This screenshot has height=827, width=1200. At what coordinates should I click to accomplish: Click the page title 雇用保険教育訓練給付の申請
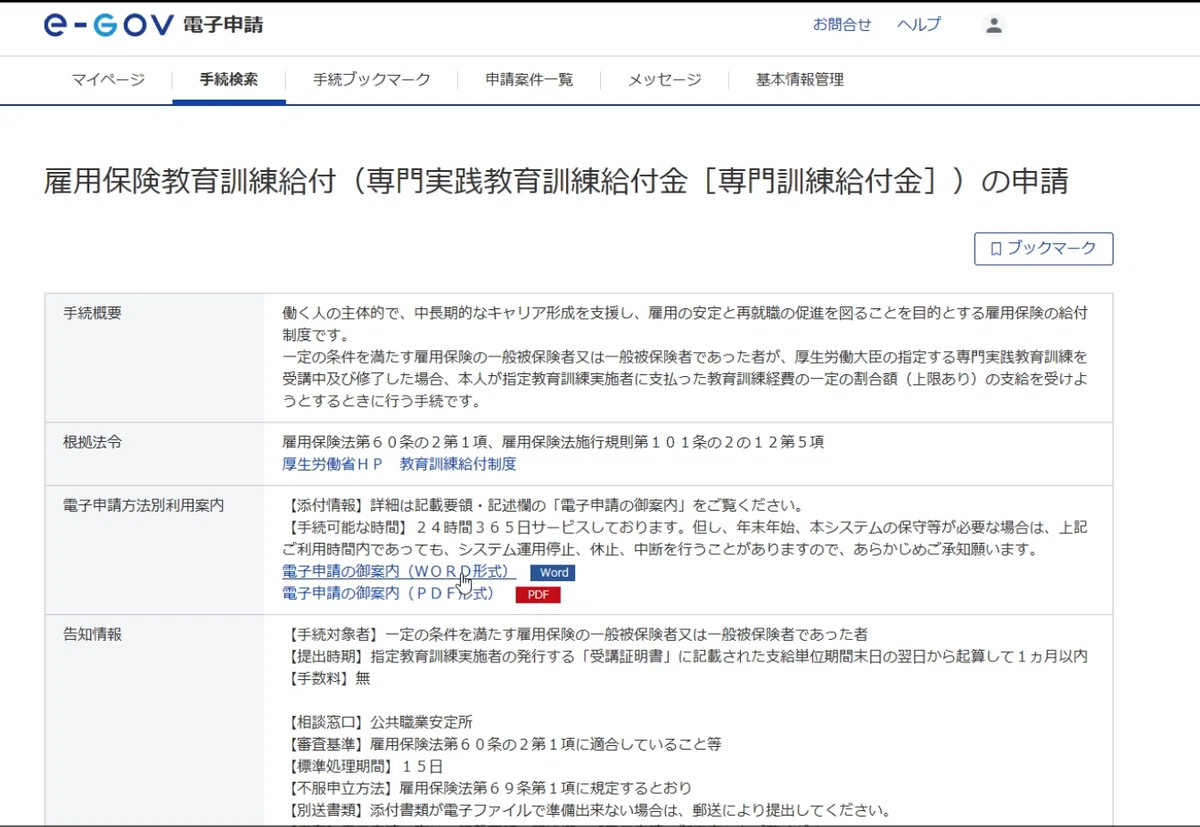pyautogui.click(x=556, y=181)
